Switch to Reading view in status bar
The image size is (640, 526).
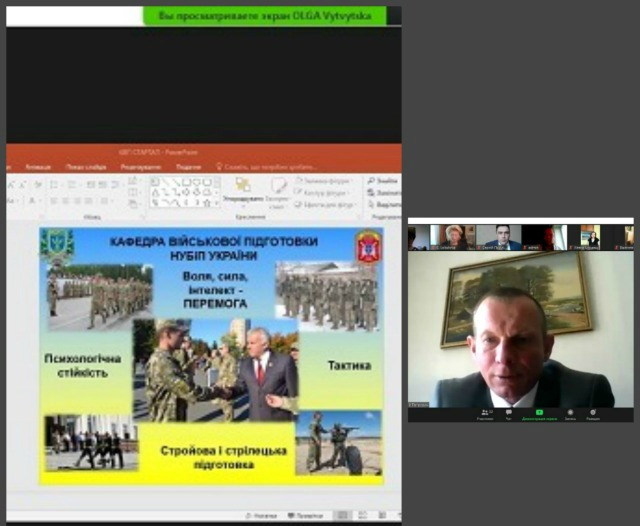coord(382,516)
